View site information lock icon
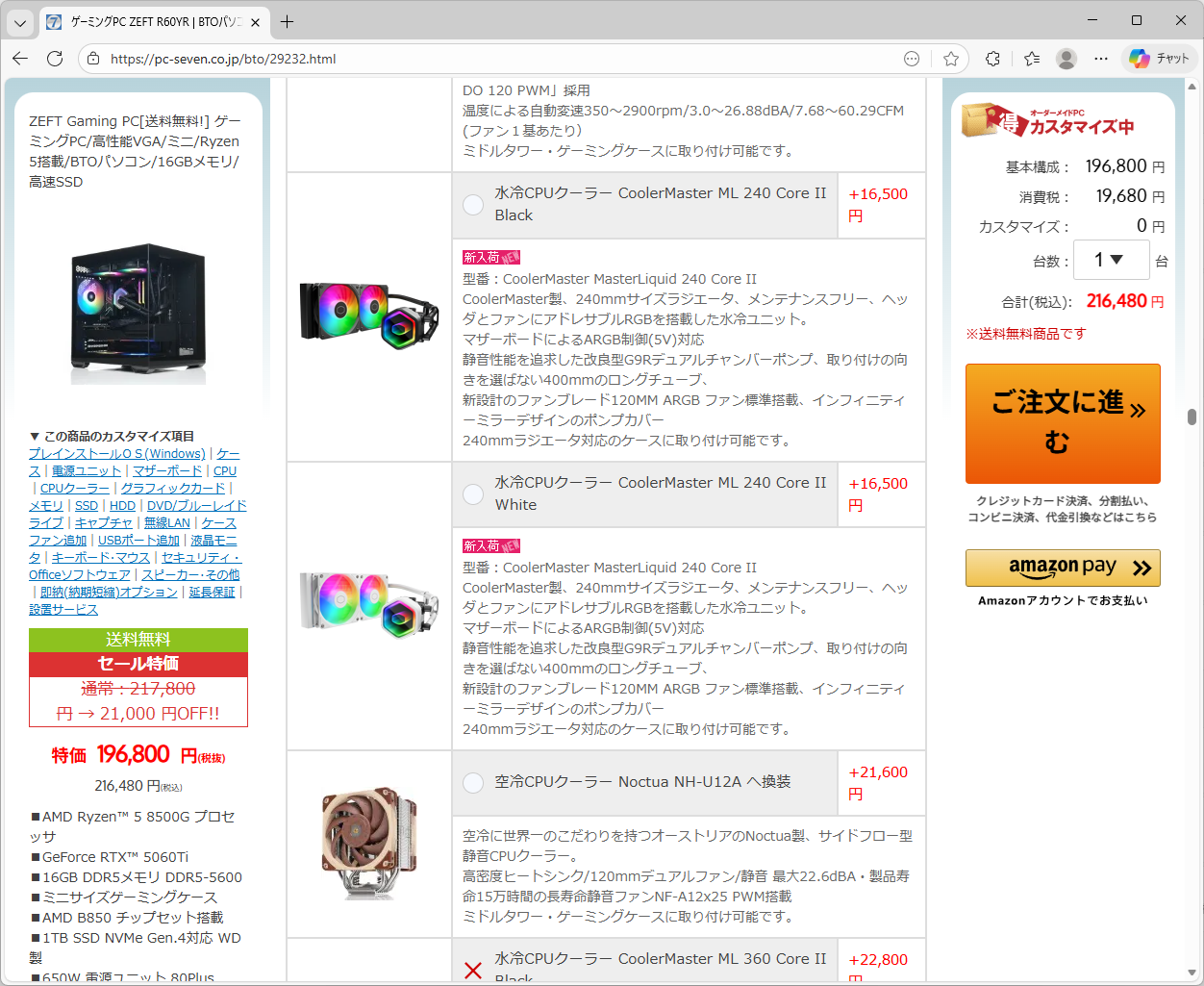This screenshot has width=1204, height=986. point(93,59)
